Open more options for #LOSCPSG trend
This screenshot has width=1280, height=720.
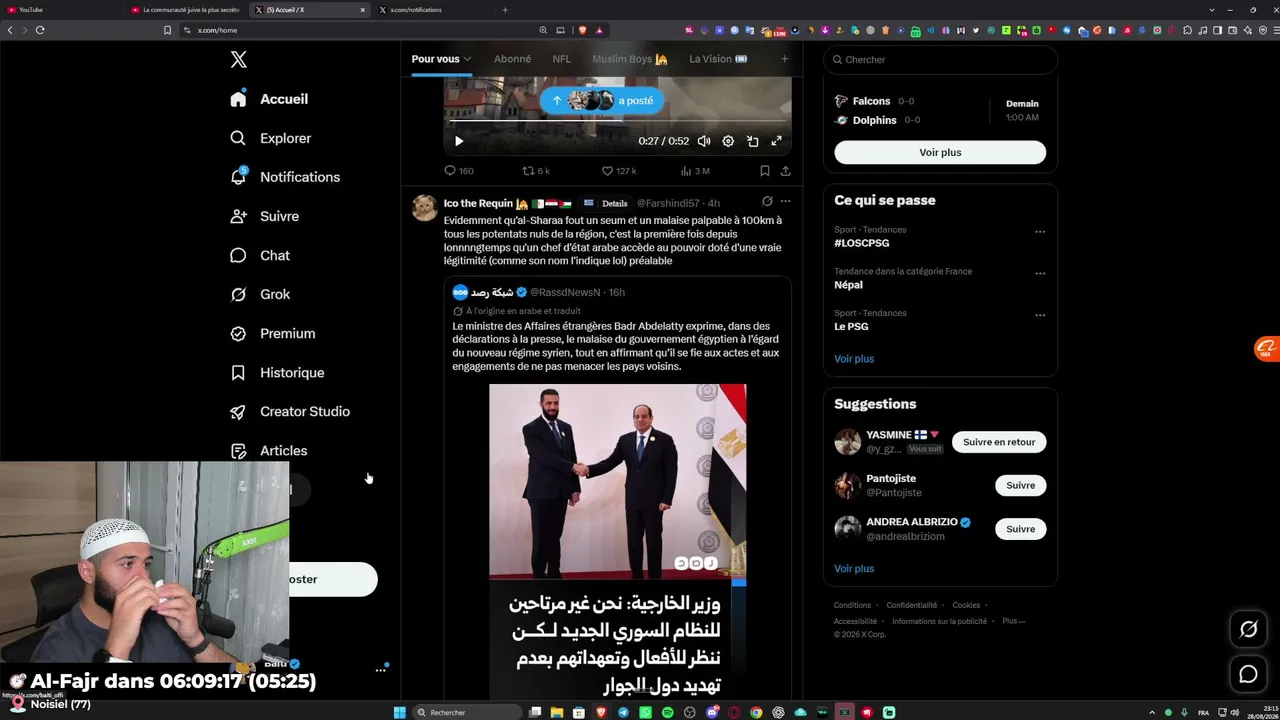1040,232
